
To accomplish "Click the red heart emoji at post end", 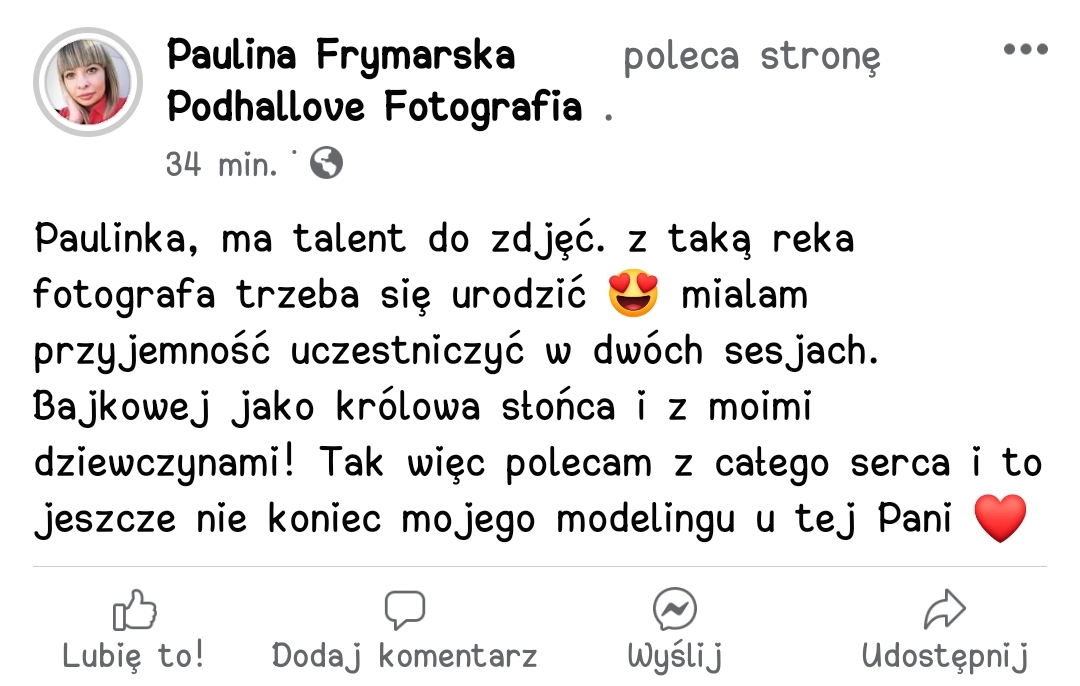I will pos(1000,518).
